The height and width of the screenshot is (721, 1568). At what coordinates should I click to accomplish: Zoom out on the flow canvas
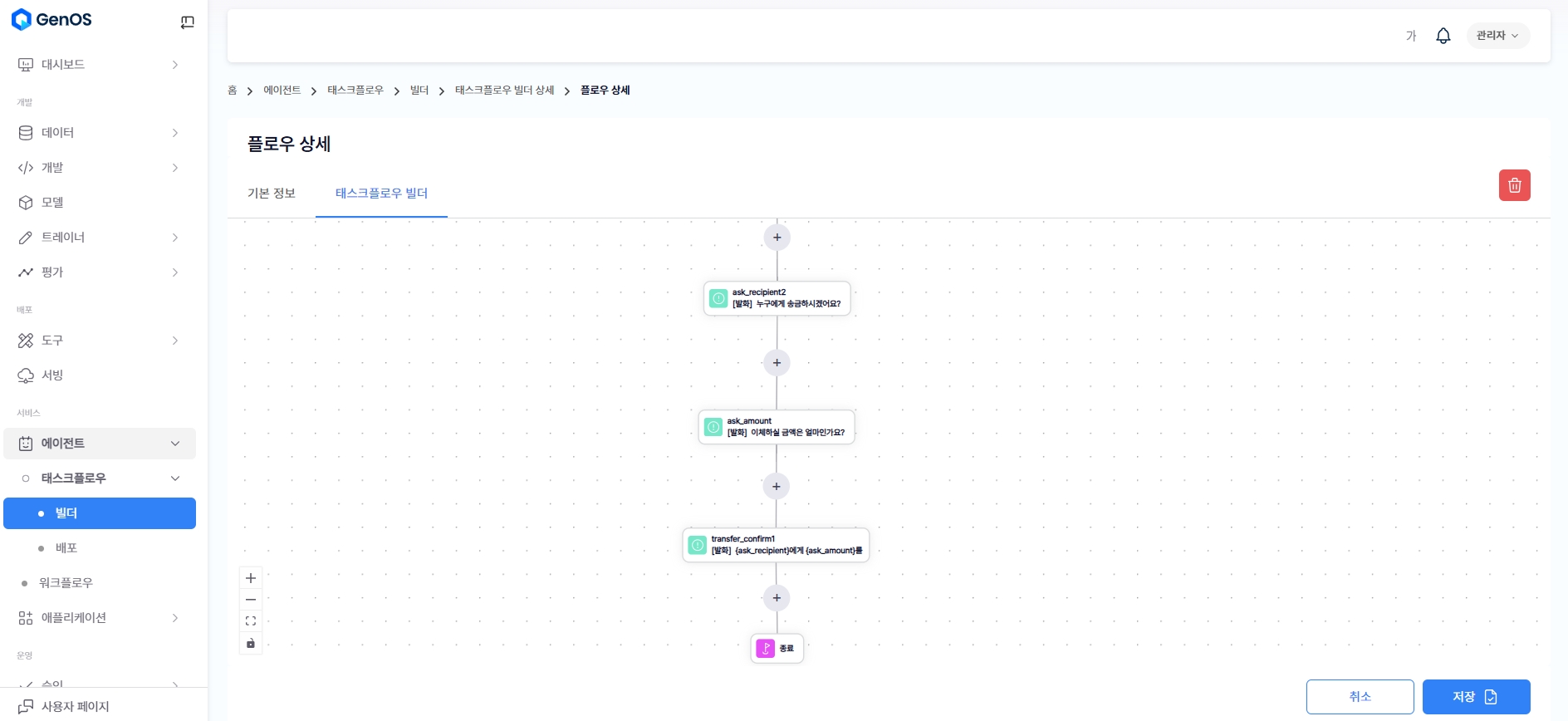[x=251, y=600]
